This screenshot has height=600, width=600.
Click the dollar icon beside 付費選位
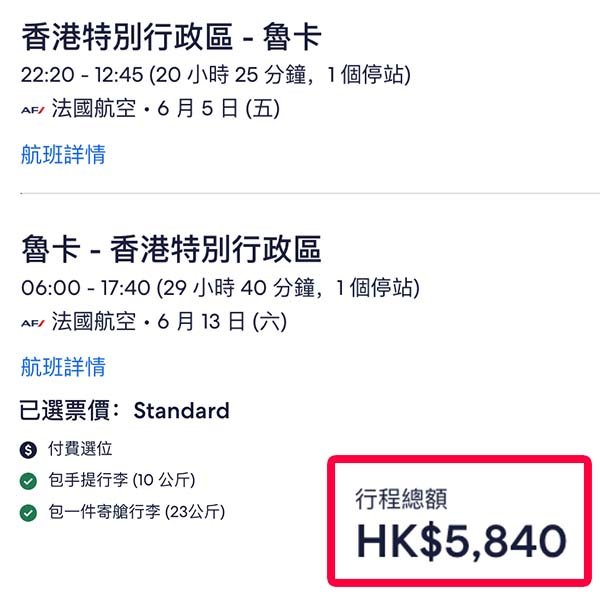click(28, 450)
